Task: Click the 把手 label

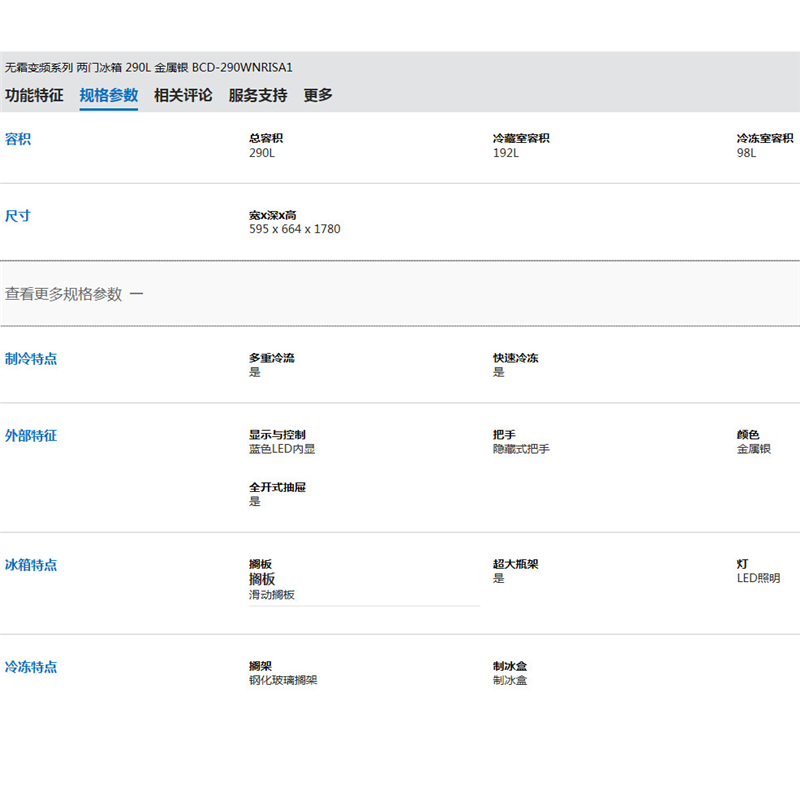Action: [504, 435]
